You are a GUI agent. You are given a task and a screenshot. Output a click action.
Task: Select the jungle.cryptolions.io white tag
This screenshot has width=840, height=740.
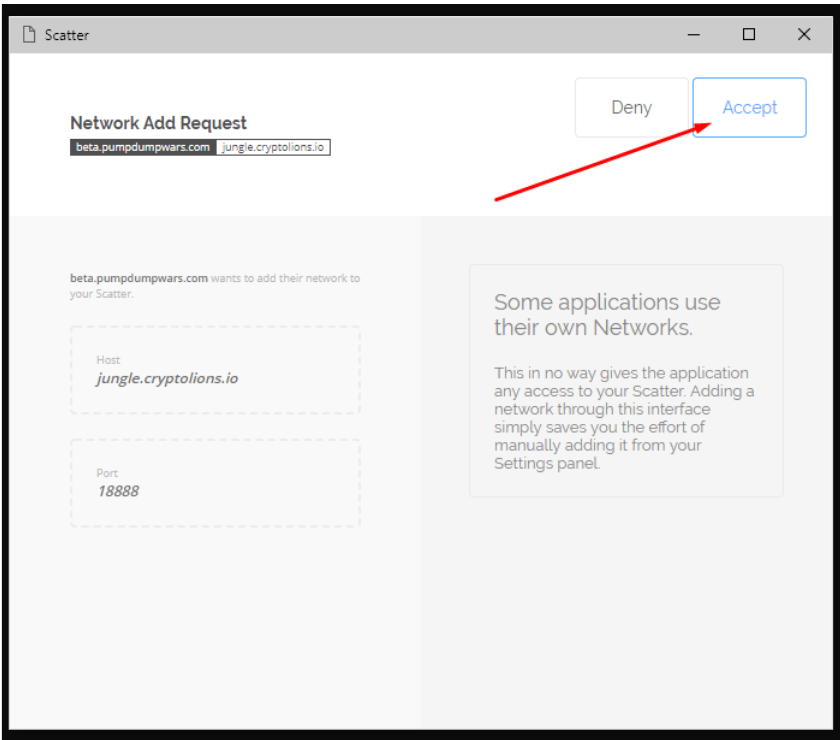pos(273,147)
